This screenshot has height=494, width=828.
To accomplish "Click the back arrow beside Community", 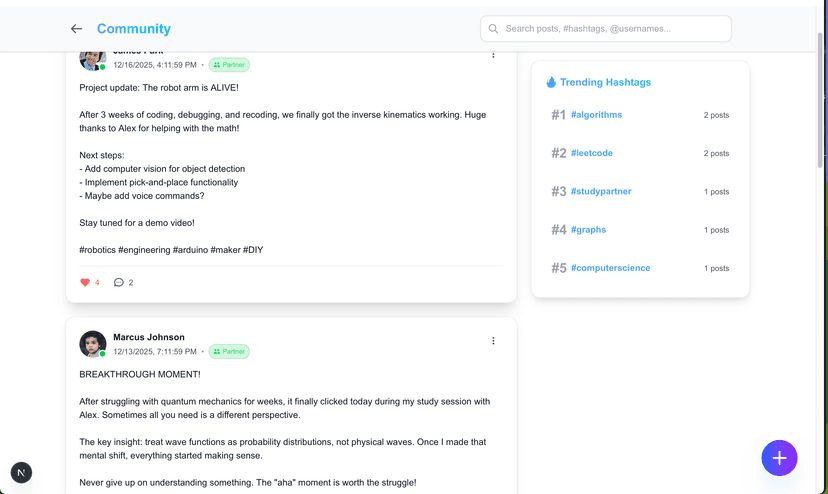I will pos(76,29).
